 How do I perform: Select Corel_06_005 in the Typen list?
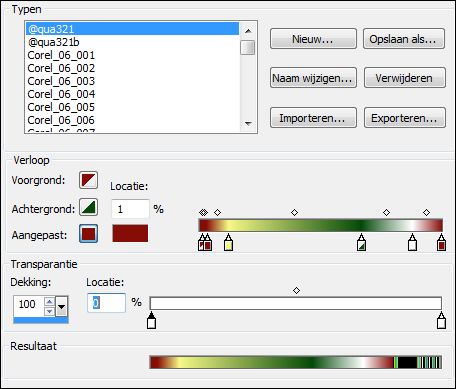(x=132, y=107)
